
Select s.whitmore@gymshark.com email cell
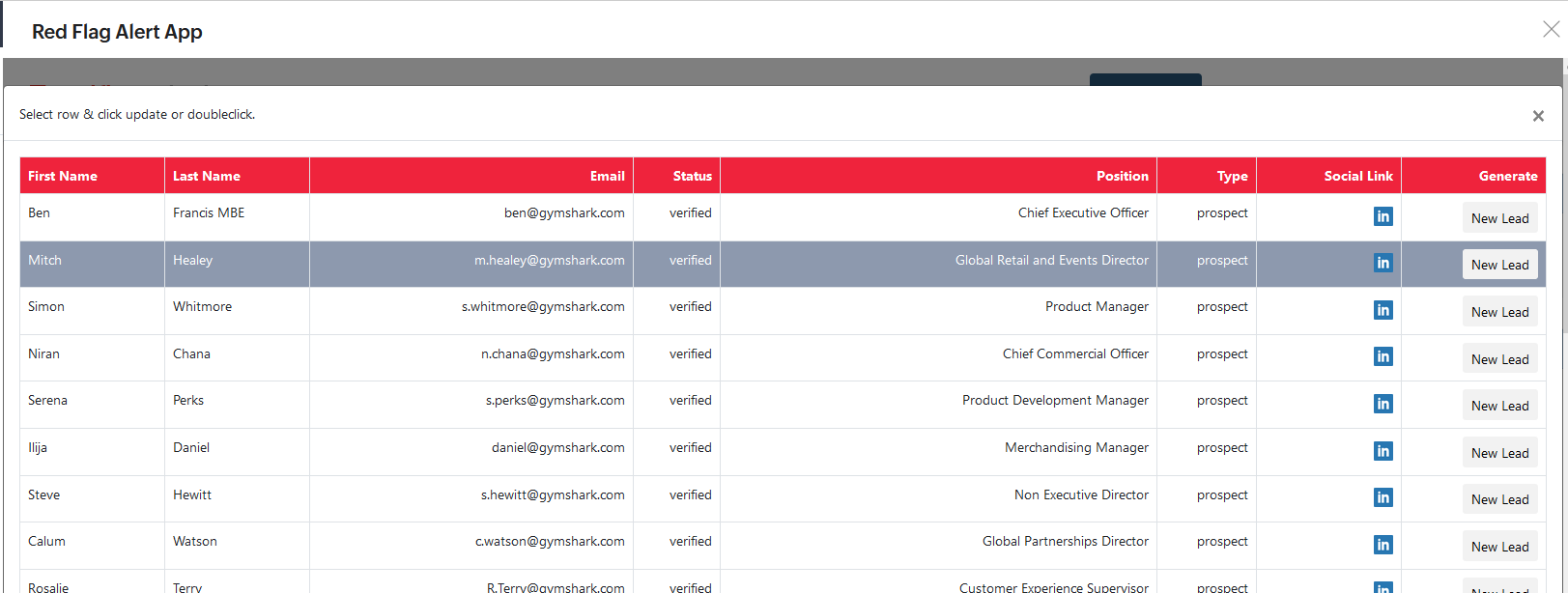click(x=471, y=311)
